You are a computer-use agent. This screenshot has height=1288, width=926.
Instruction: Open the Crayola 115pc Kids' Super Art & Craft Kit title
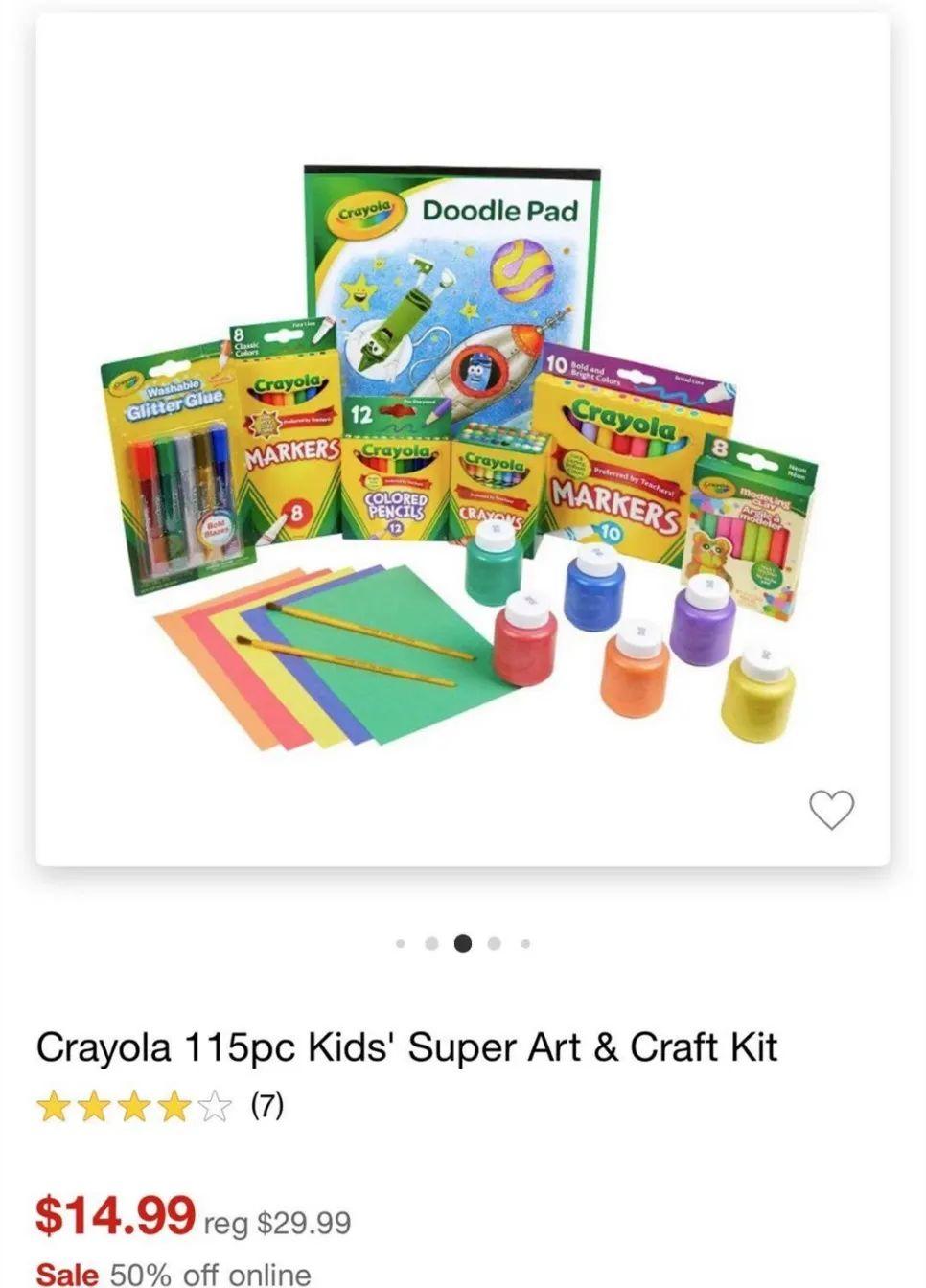(406, 1047)
